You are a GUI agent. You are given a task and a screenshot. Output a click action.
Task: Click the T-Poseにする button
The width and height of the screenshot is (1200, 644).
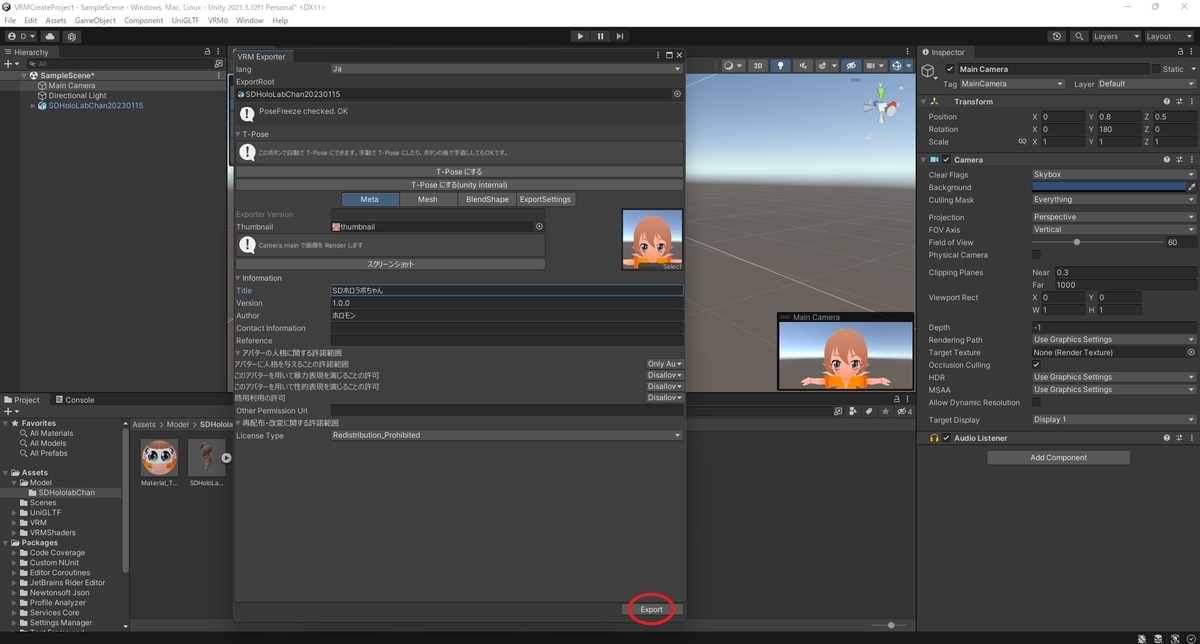pos(459,172)
